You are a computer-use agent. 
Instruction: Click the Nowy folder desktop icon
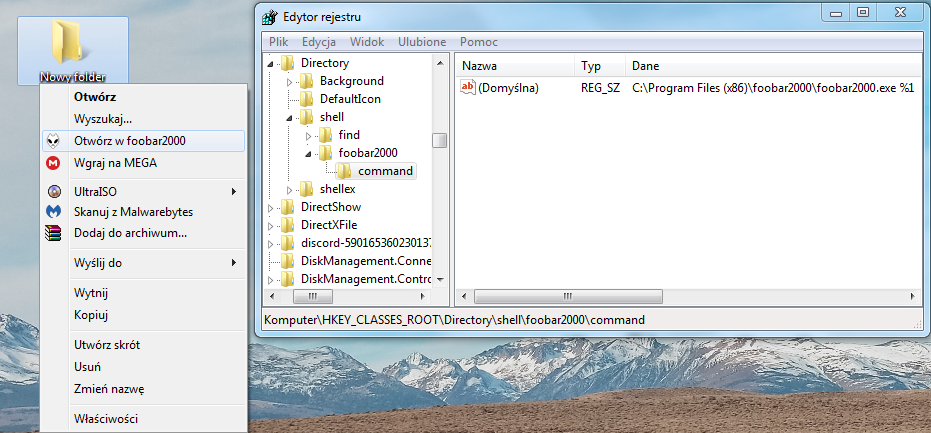click(72, 50)
